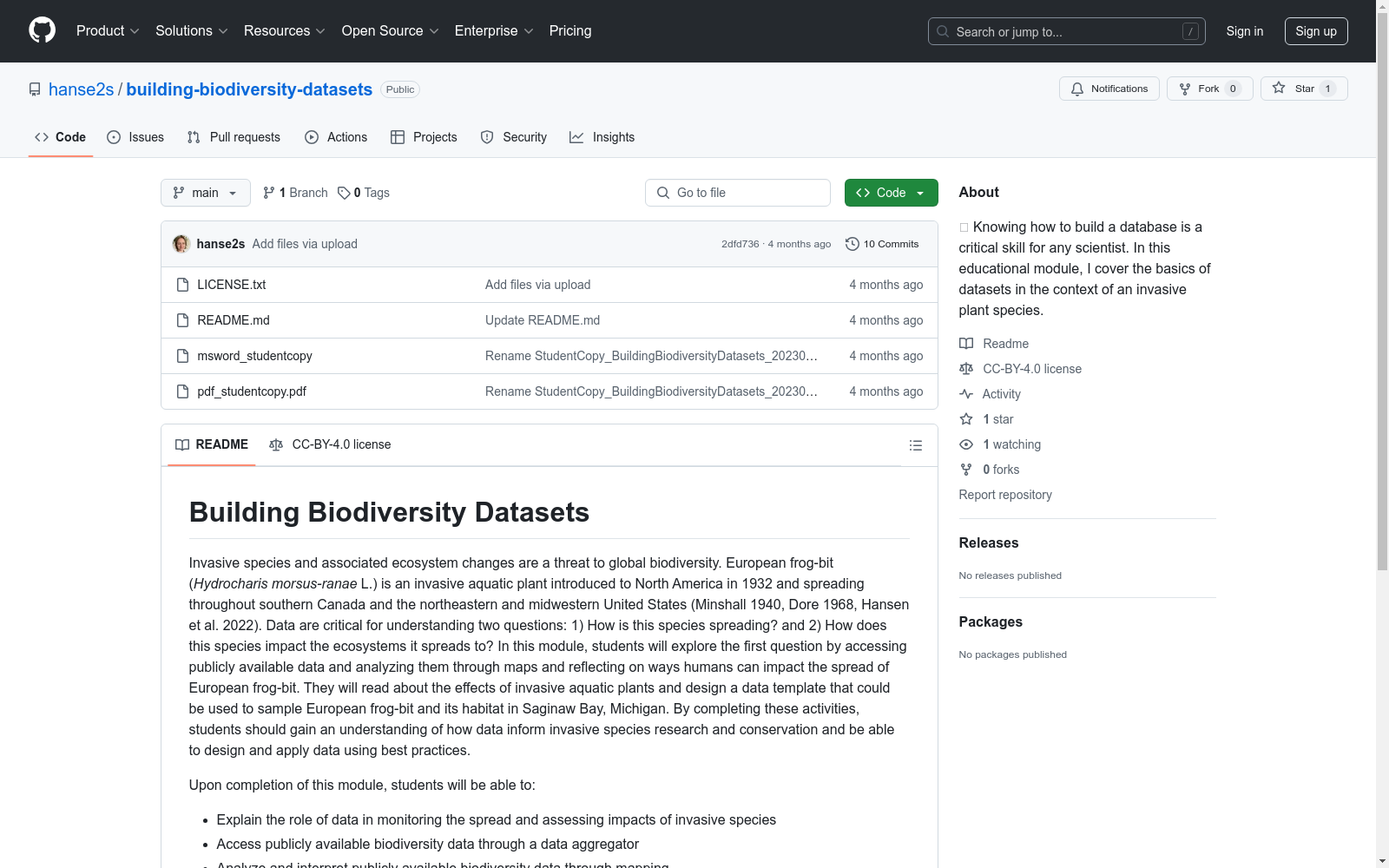Viewport: 1389px width, 868px height.
Task: Select the CC-BY-4.0 license tab
Action: pos(330,444)
